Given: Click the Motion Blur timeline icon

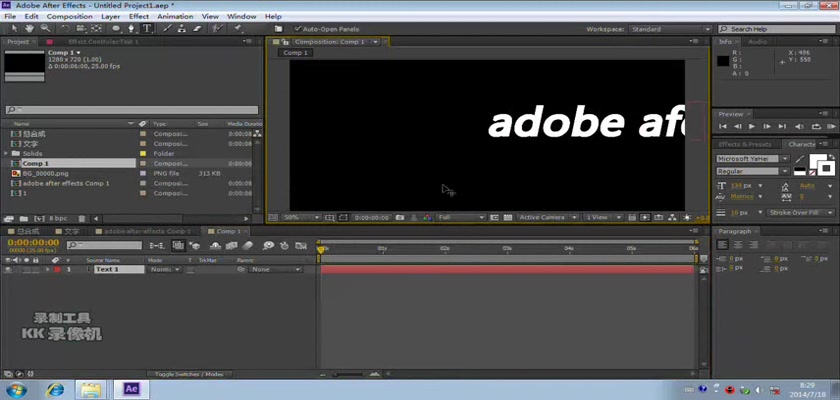Looking at the screenshot, I should click(x=247, y=245).
